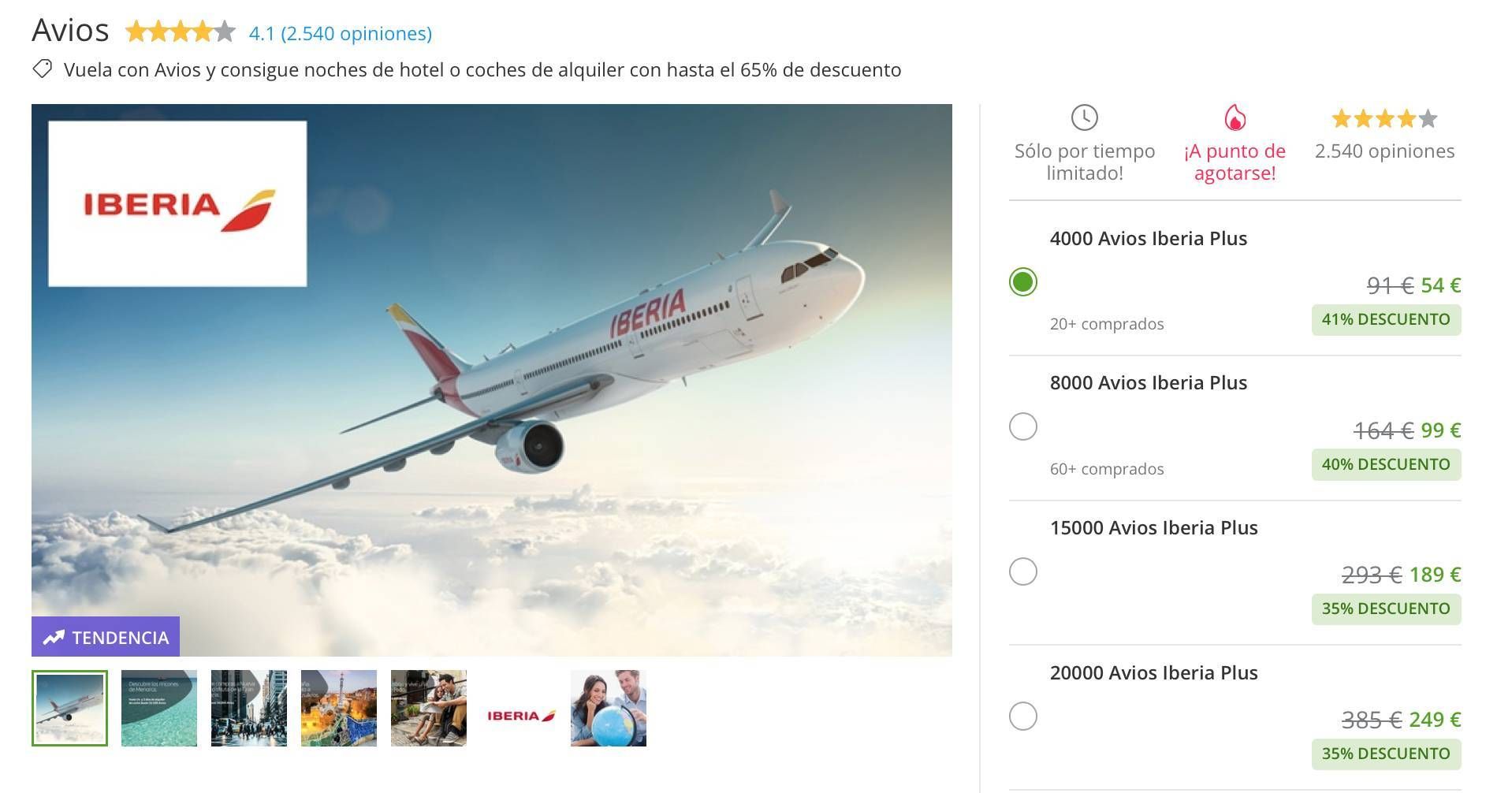Show the Iberia logo thumbnail
Image resolution: width=1512 pixels, height=793 pixels.
coord(519,708)
